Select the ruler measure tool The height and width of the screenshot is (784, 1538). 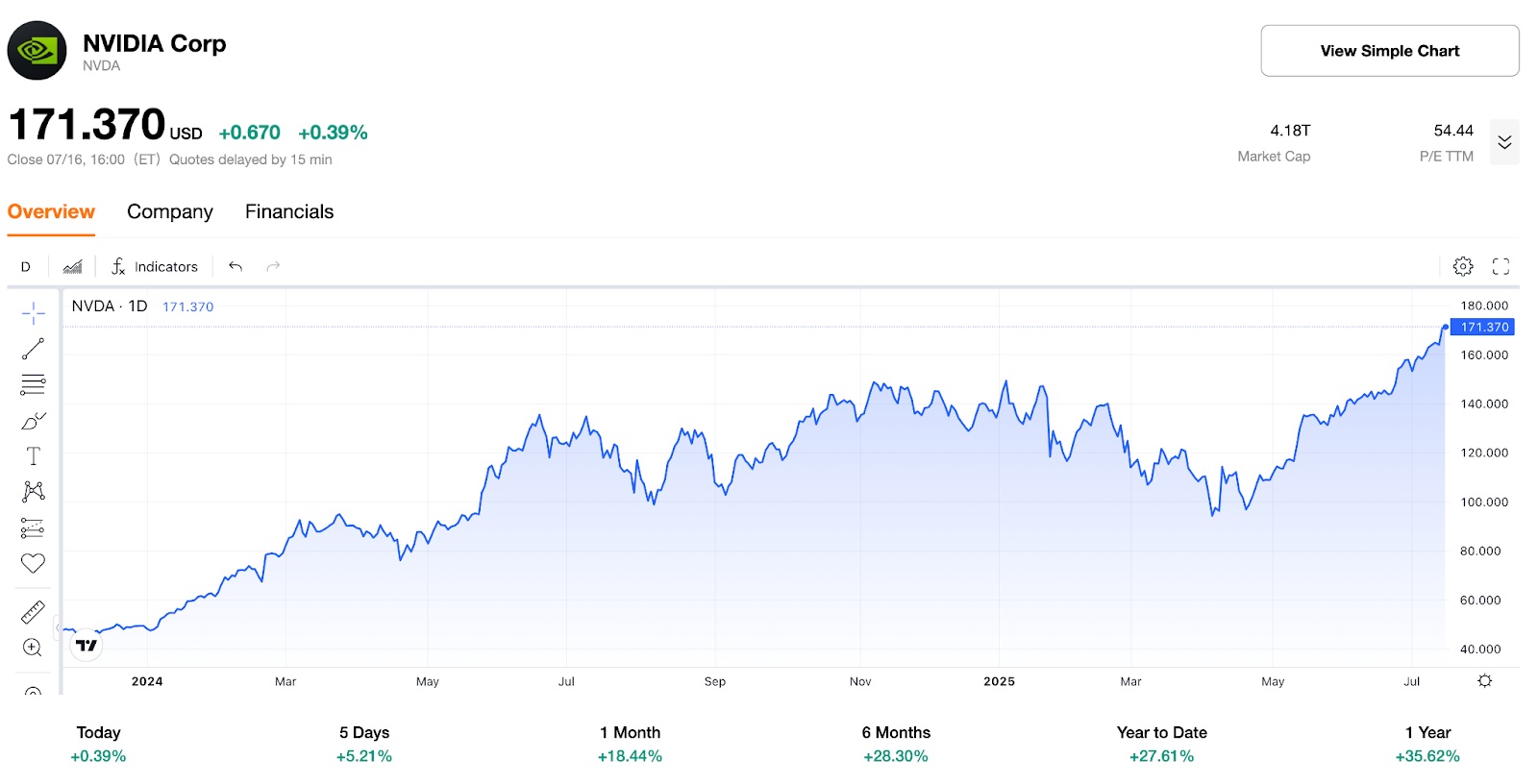click(x=33, y=612)
